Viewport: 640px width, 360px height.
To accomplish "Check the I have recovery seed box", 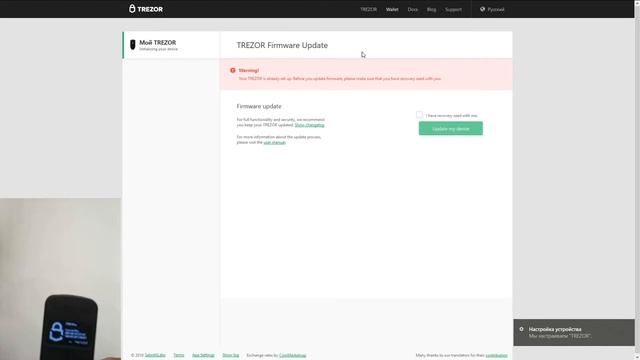I will pyautogui.click(x=419, y=115).
